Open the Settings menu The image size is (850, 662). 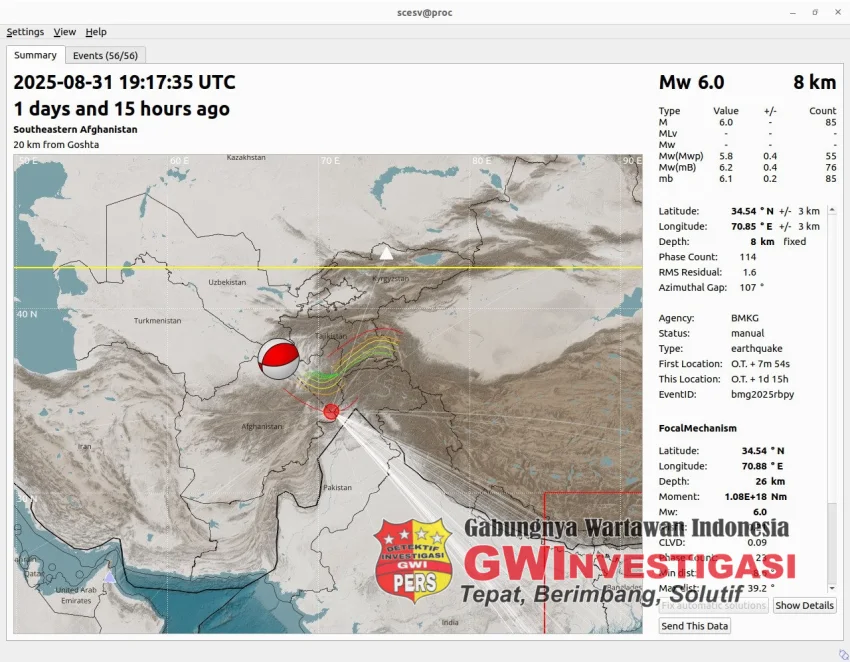click(x=25, y=32)
